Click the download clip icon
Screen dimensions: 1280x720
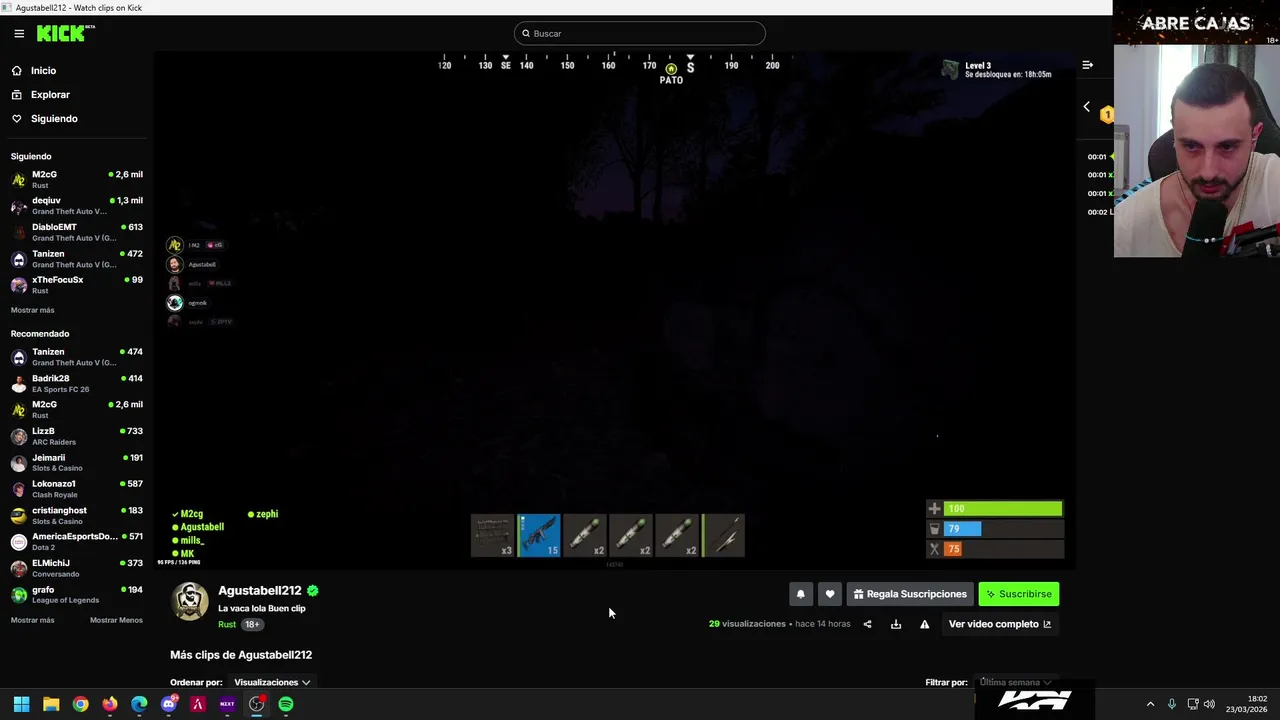point(896,624)
